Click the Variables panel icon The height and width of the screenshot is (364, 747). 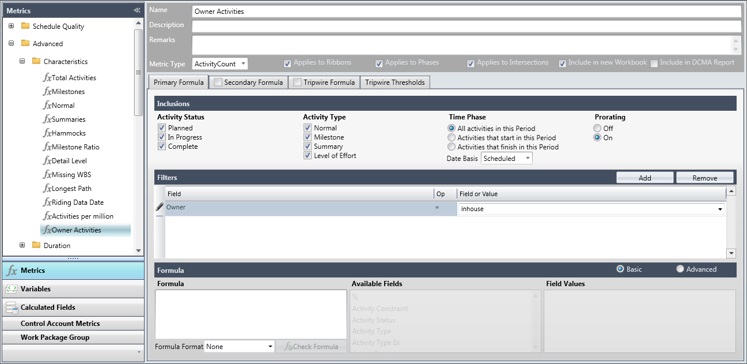[x=11, y=289]
